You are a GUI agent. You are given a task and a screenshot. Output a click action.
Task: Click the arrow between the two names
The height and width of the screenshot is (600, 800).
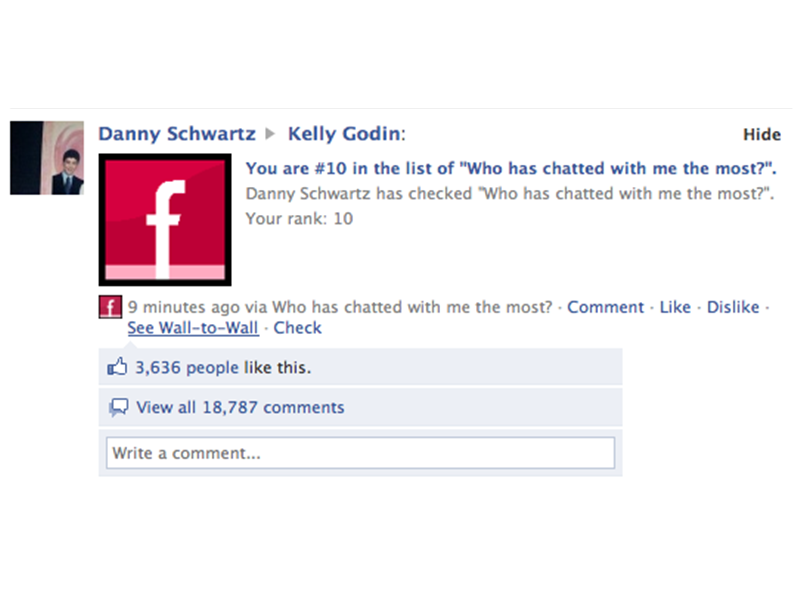[x=270, y=133]
